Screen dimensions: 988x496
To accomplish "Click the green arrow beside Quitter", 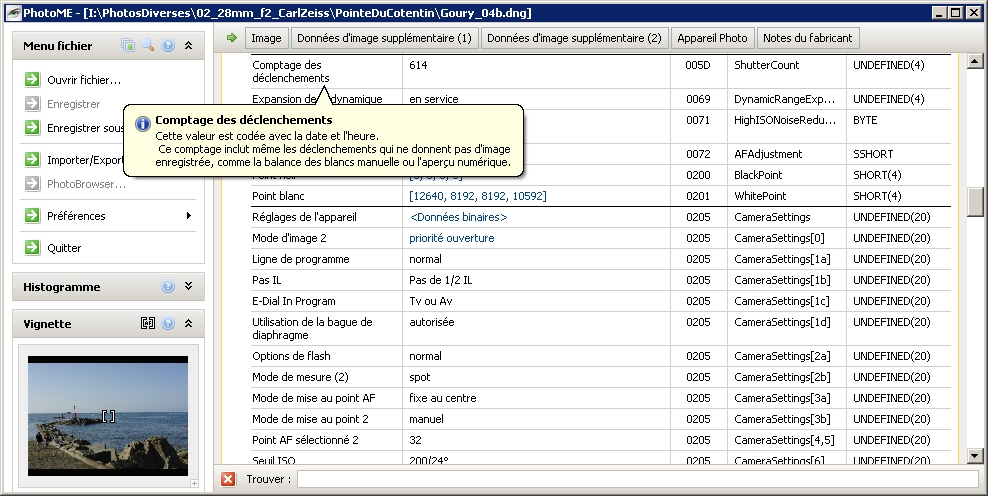I will tap(32, 248).
